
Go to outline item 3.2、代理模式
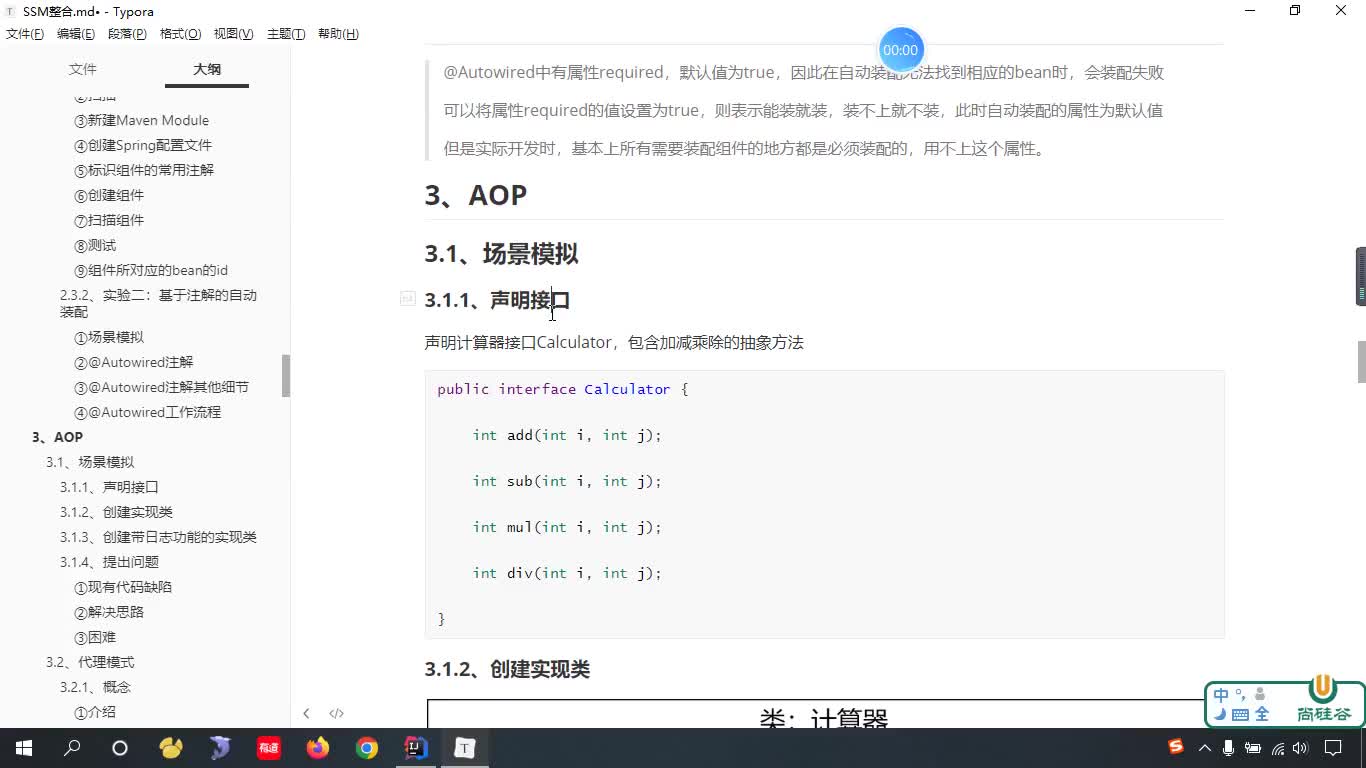coord(90,662)
